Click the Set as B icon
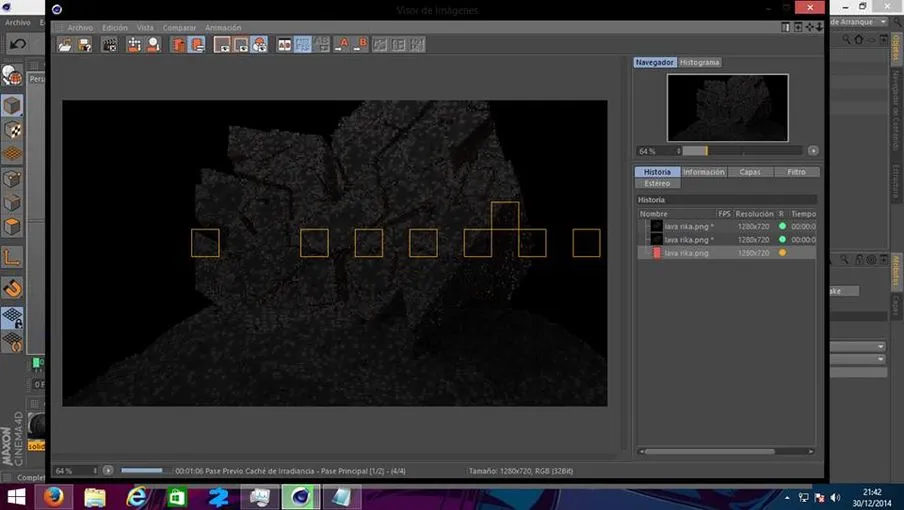Image resolution: width=904 pixels, height=510 pixels. click(x=361, y=45)
